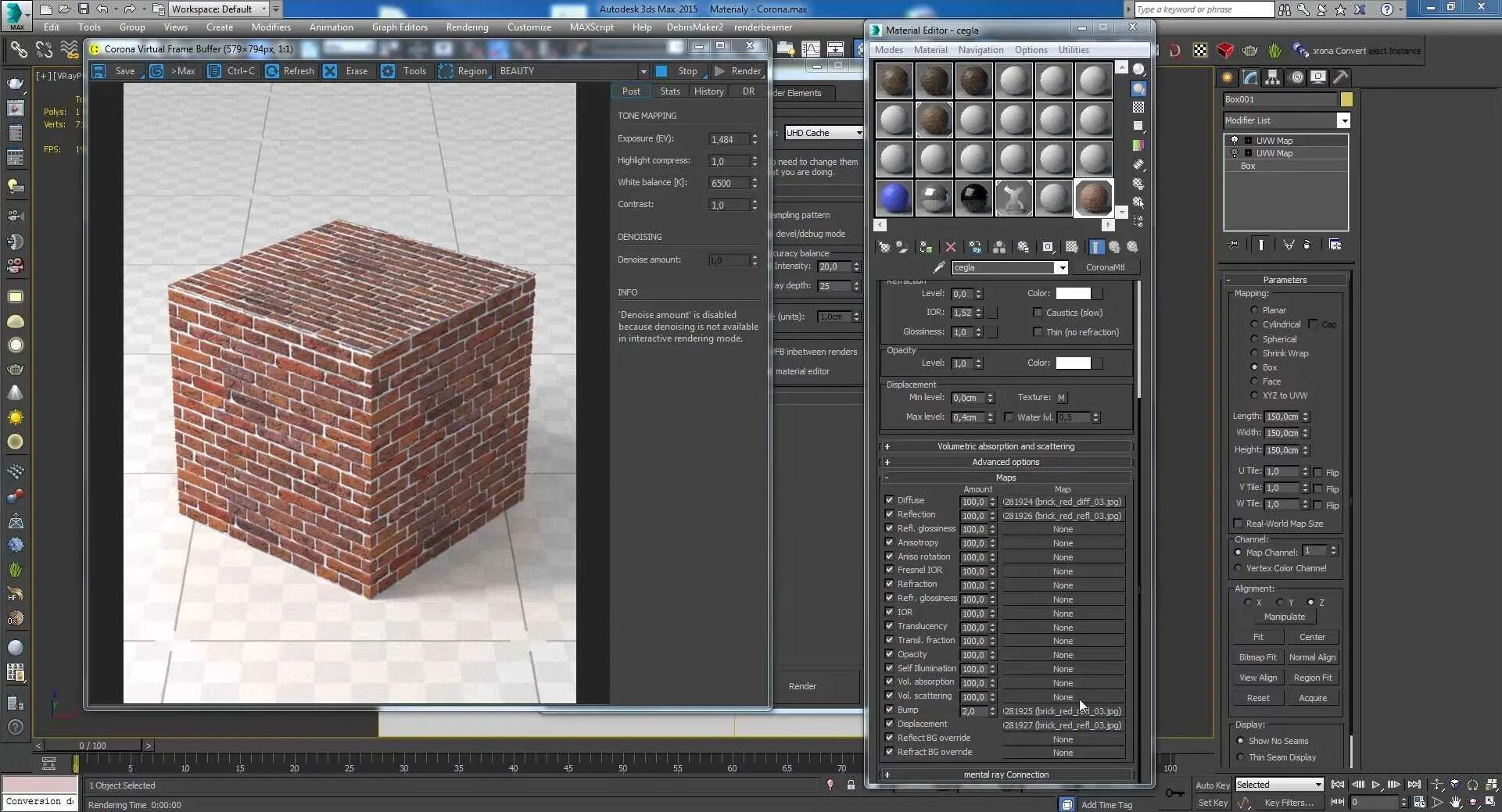
Task: Open the Utilities panel hammer icon
Action: [1340, 77]
